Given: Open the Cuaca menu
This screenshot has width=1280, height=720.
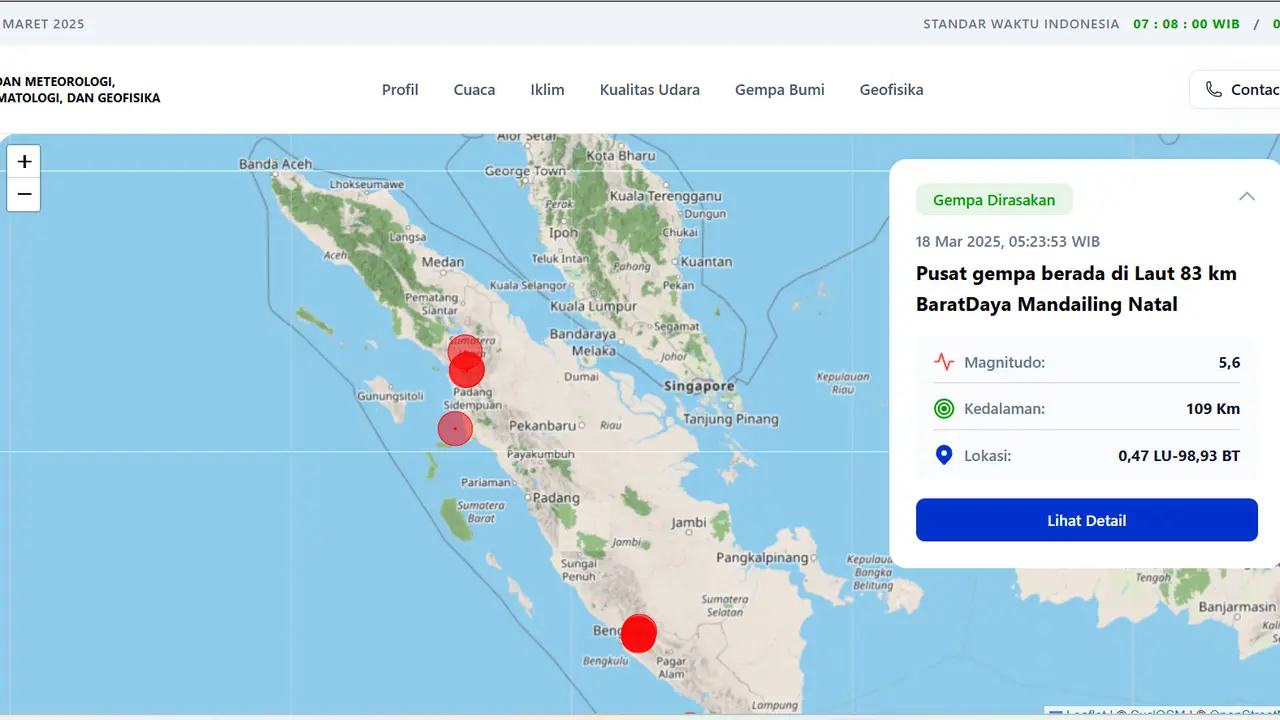Looking at the screenshot, I should click(474, 89).
